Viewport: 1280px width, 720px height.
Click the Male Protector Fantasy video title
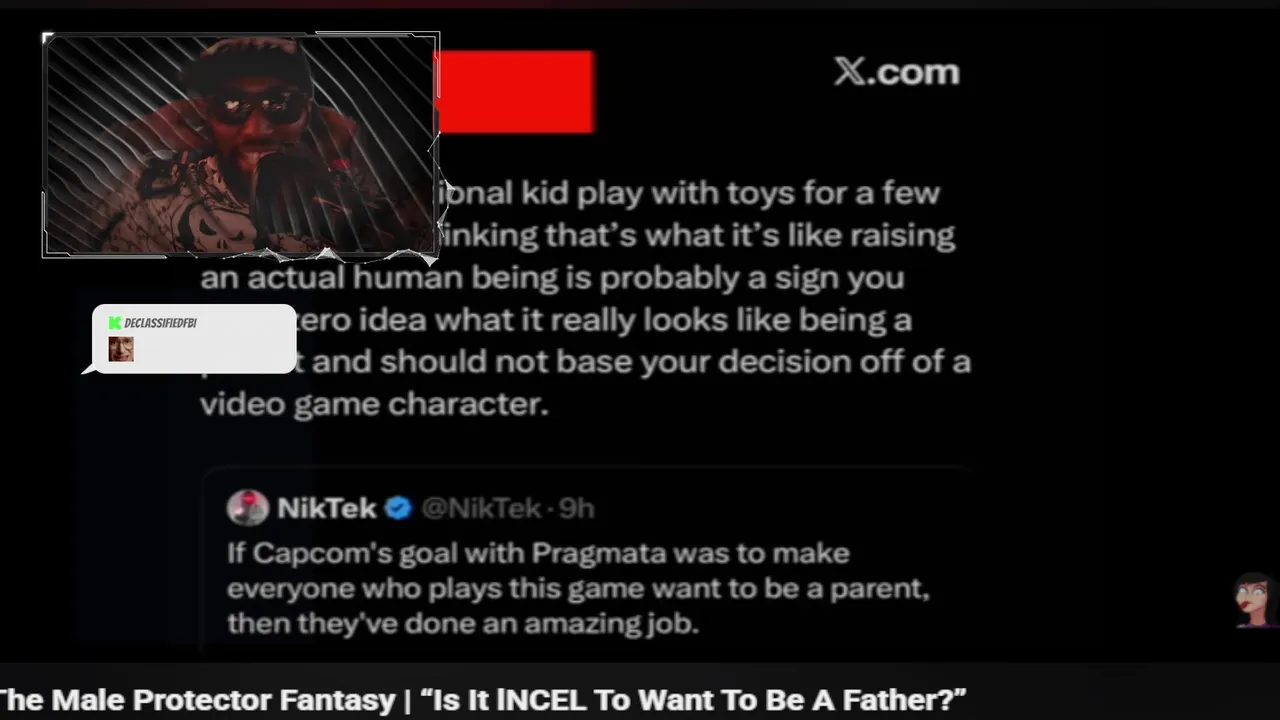(483, 700)
